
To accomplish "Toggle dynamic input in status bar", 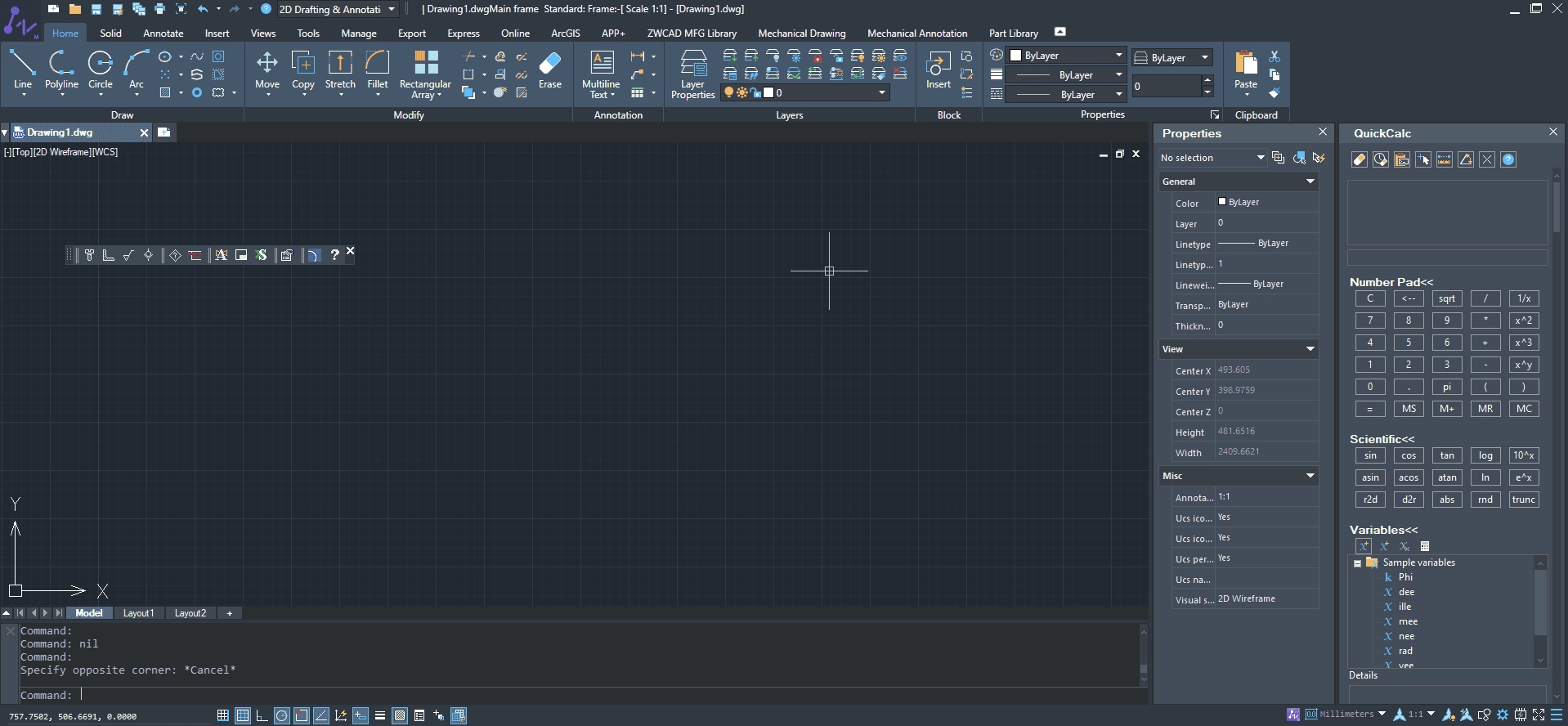I will pyautogui.click(x=361, y=715).
